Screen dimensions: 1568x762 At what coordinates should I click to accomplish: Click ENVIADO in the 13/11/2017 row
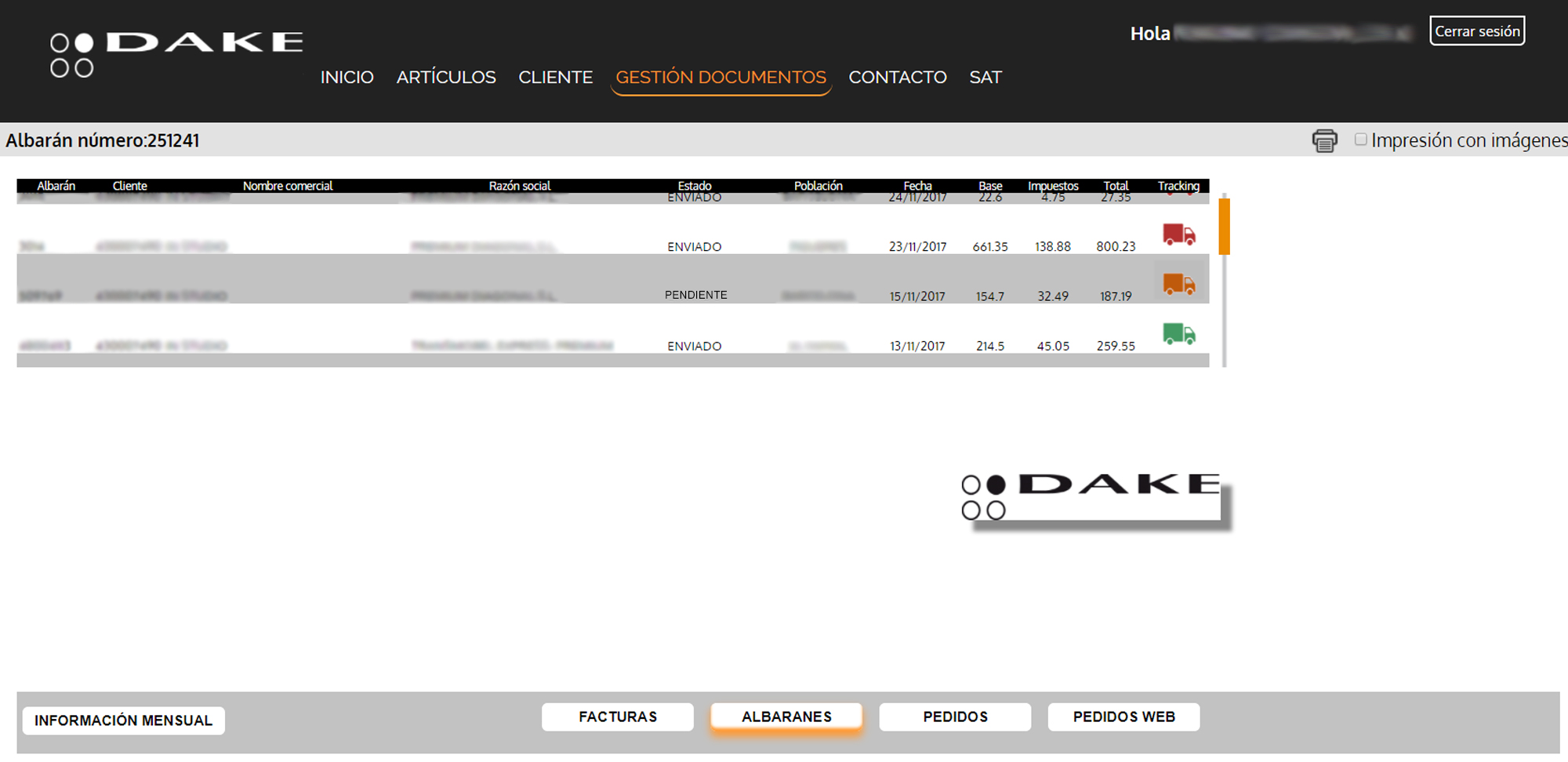tap(695, 346)
